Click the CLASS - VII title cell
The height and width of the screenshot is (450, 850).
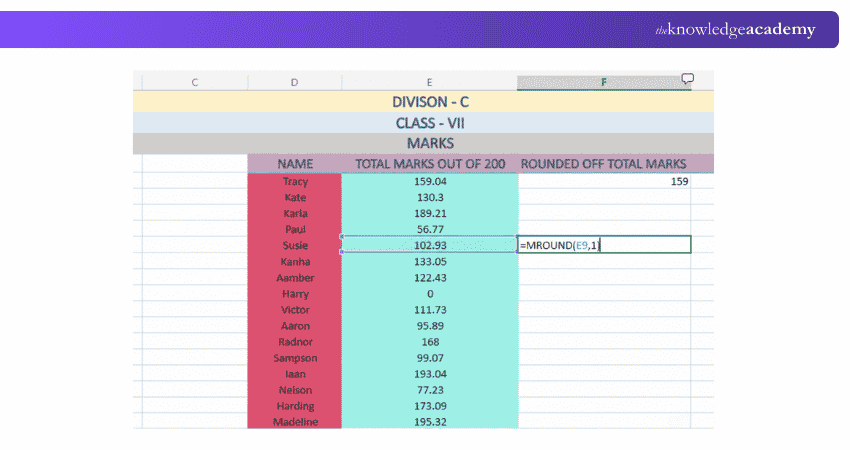(x=423, y=123)
